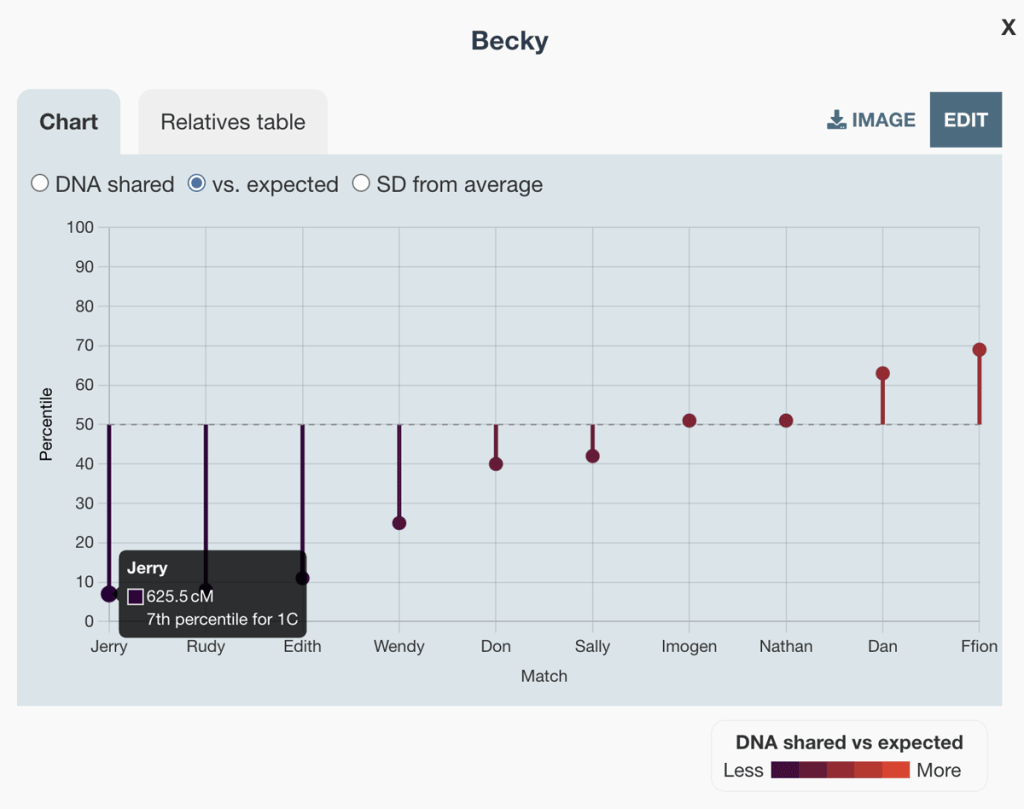The height and width of the screenshot is (809, 1024).
Task: Click Edith's data point marker
Action: tap(301, 578)
